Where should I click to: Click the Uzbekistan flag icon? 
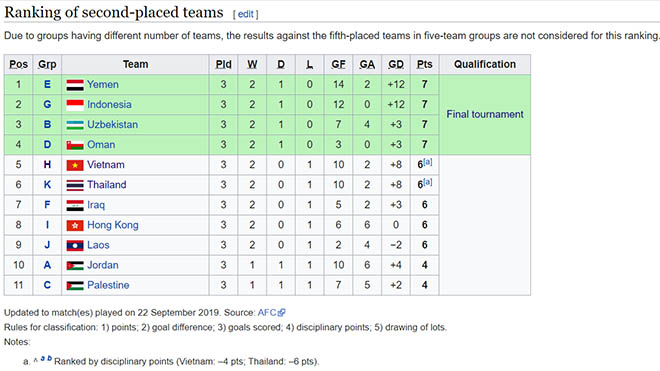pos(75,125)
